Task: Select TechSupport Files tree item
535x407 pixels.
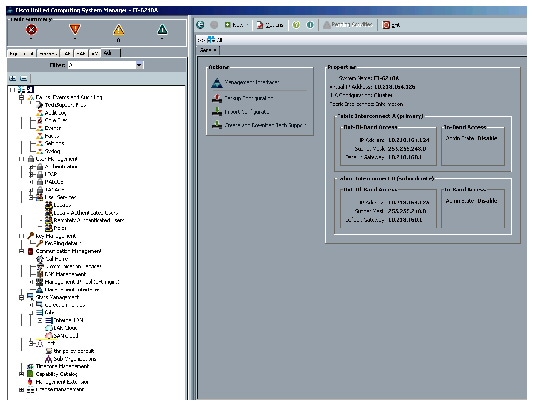Action: tap(65, 105)
